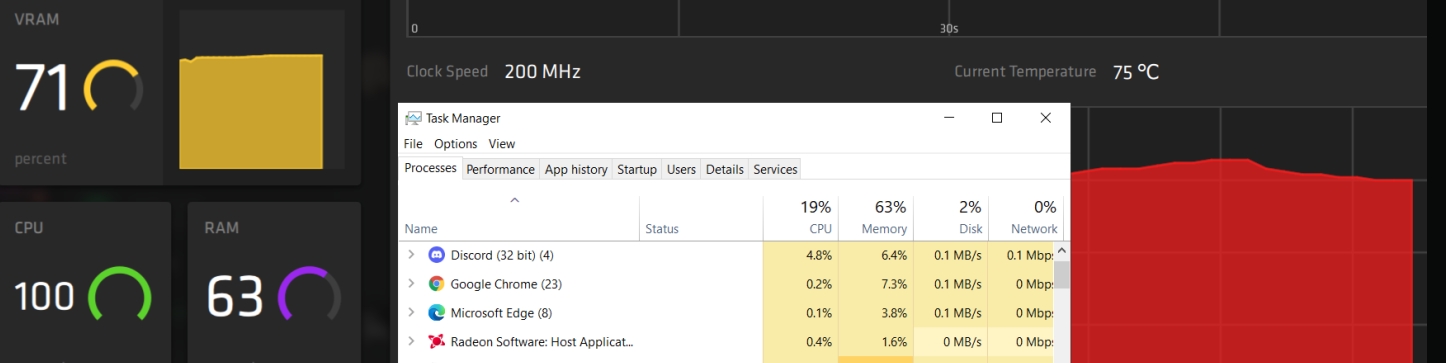This screenshot has height=363, width=1446.
Task: Click Google Chrome's 7.3% memory value
Action: (x=893, y=284)
